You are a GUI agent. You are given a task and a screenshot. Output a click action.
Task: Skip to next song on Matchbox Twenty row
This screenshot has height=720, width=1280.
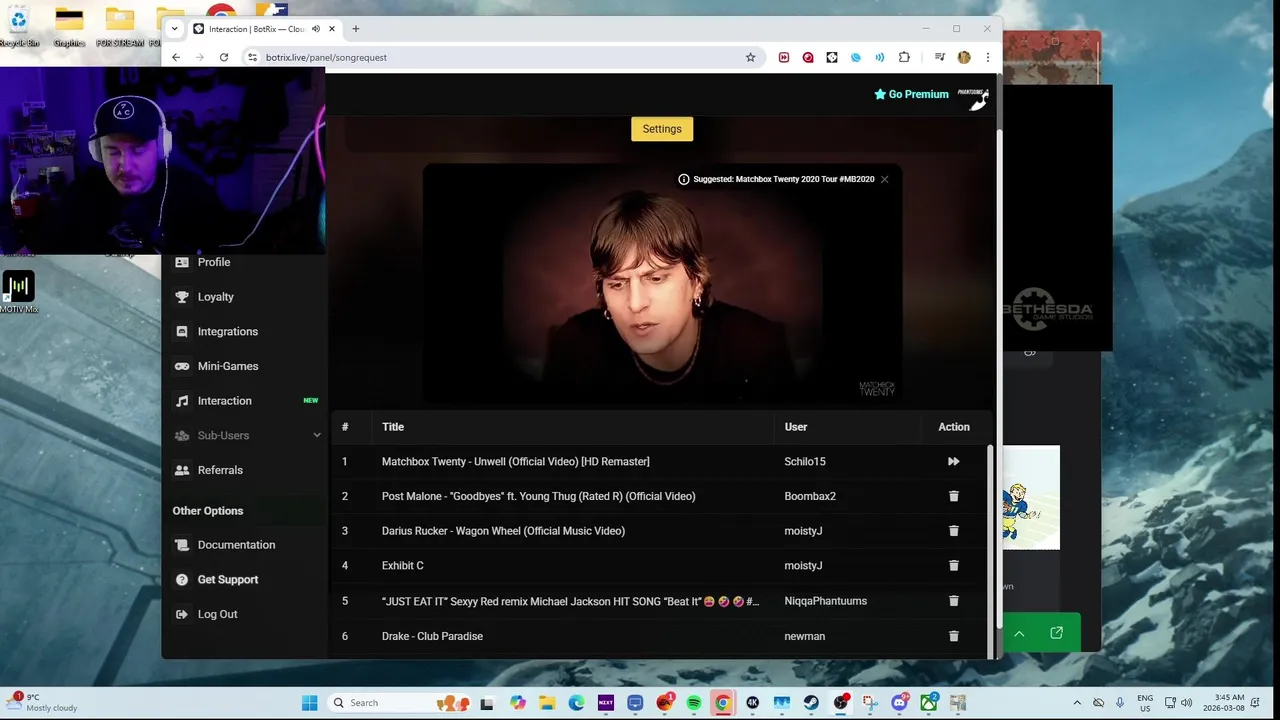pyautogui.click(x=953, y=461)
